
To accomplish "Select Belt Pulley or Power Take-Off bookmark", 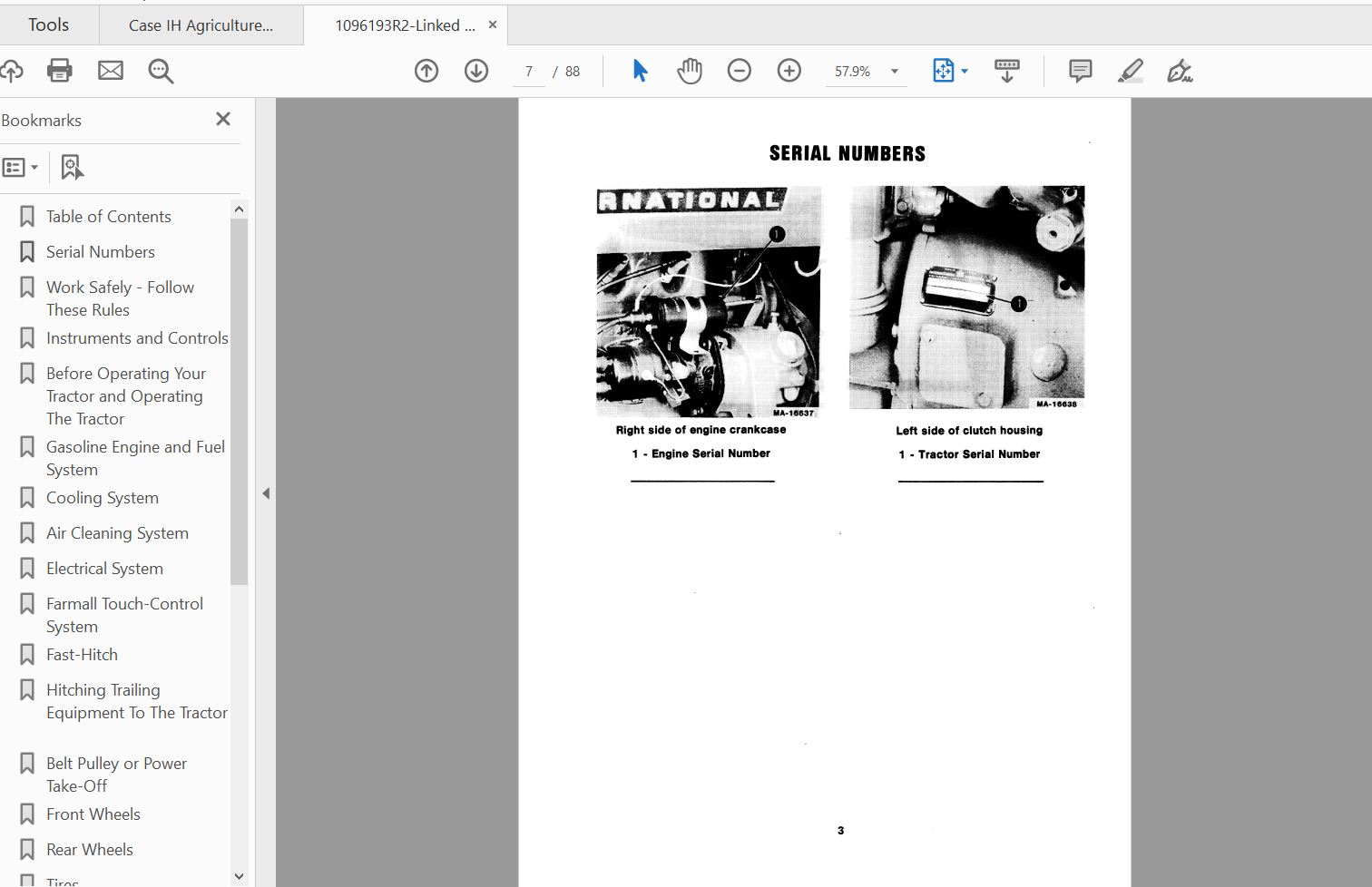I will 116,775.
